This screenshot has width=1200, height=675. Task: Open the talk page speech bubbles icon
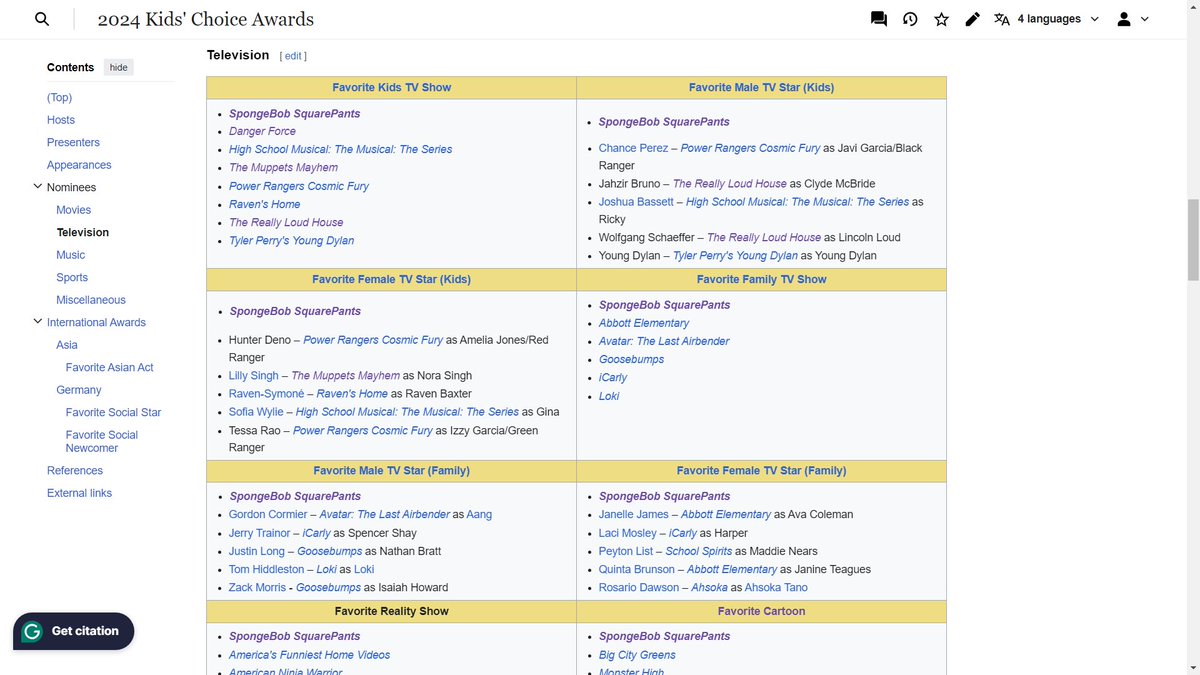click(879, 19)
